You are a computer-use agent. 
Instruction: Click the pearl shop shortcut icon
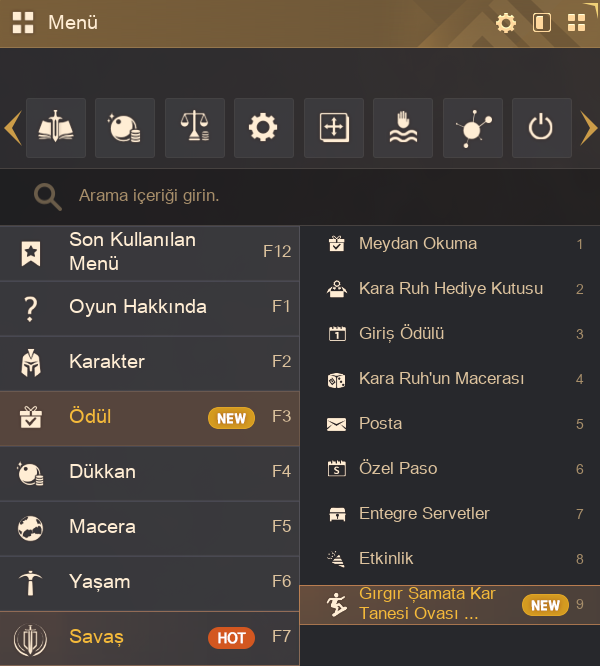pyautogui.click(x=125, y=128)
